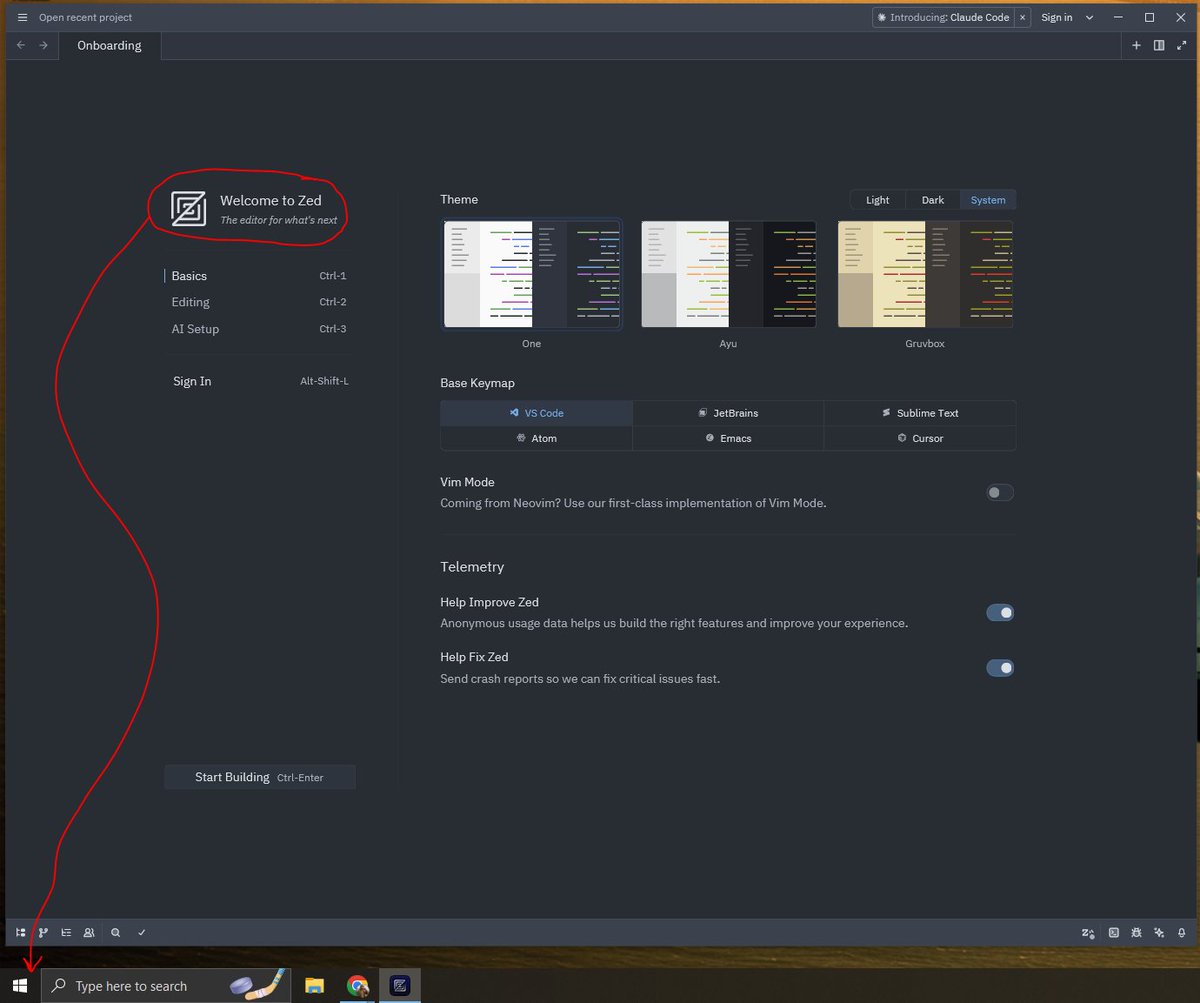This screenshot has height=1003, width=1200.
Task: Choose Cursor base keymap
Action: pyautogui.click(x=920, y=438)
